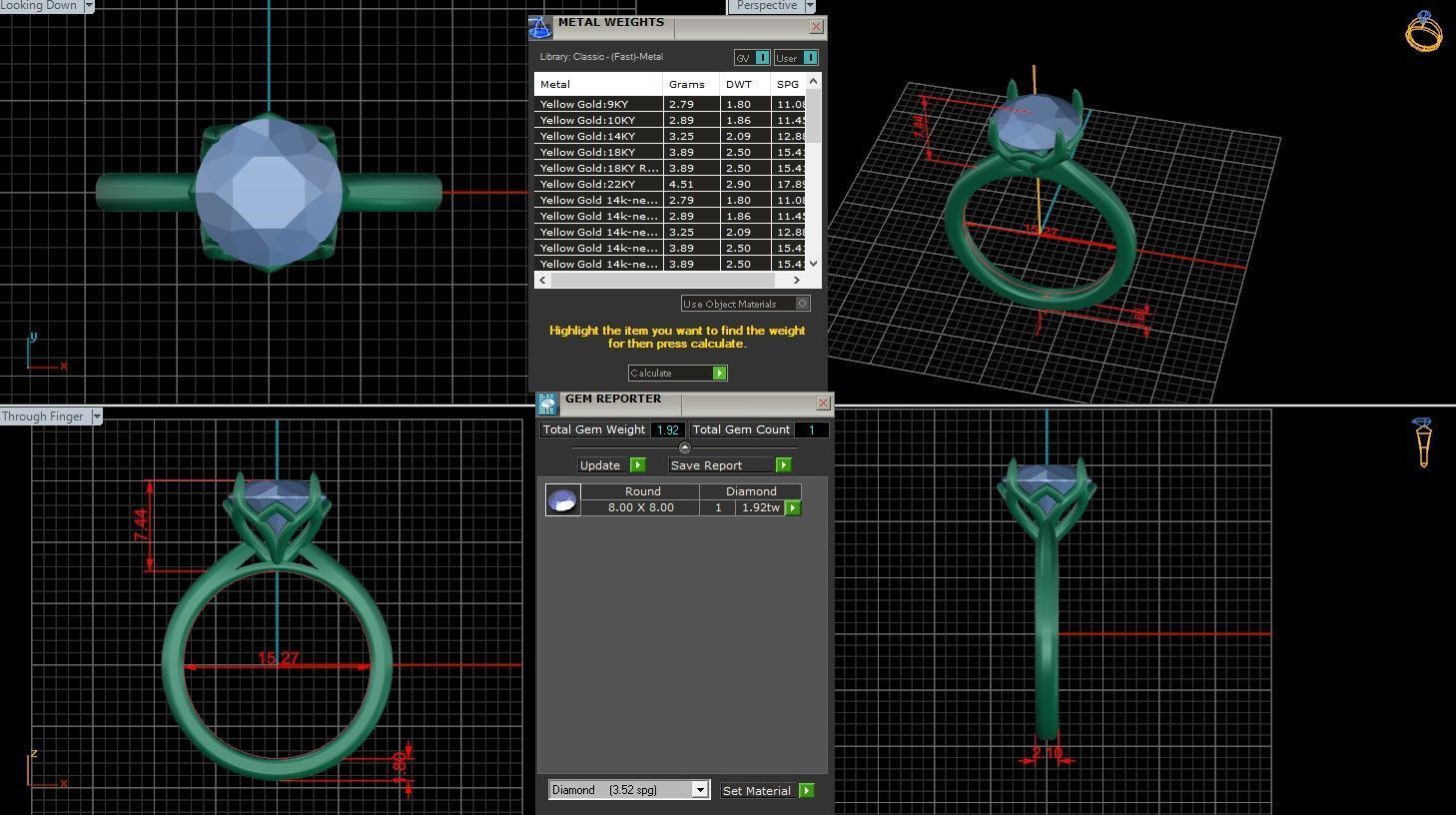Screen dimensions: 1456x815
Task: Select the blue gemstone in Looking Down view
Action: 269,191
